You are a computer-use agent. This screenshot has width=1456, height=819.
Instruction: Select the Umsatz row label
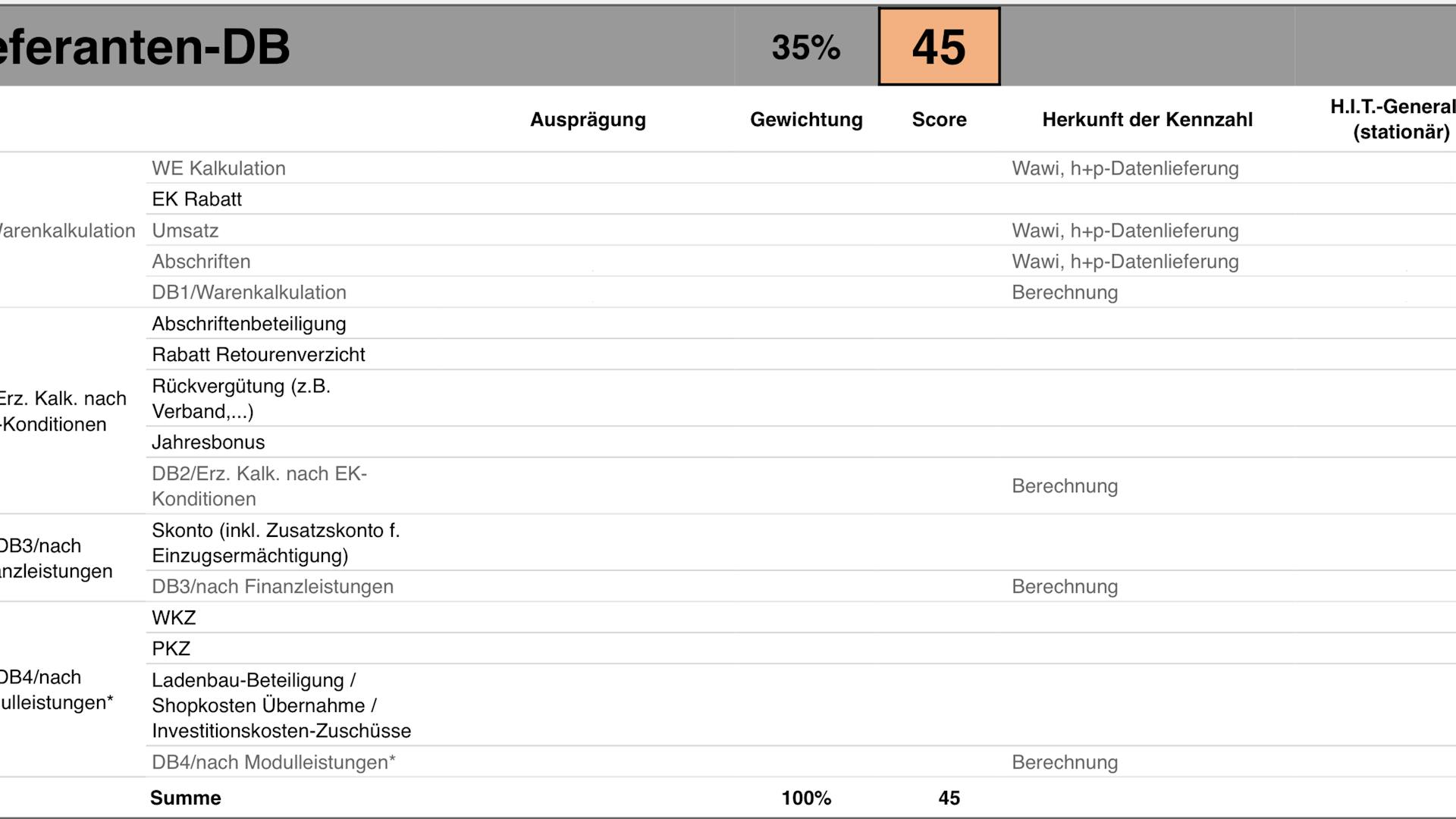click(x=185, y=231)
